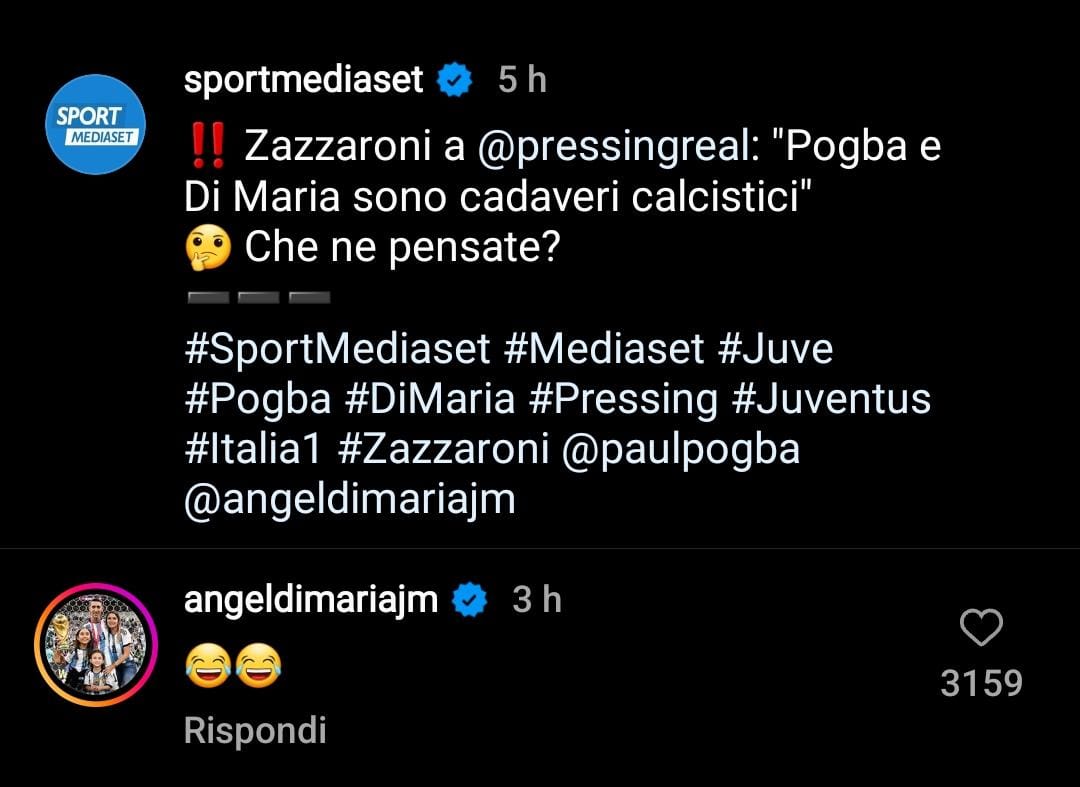Open the Sport Mediaset profile picture
This screenshot has height=787, width=1080.
point(96,124)
